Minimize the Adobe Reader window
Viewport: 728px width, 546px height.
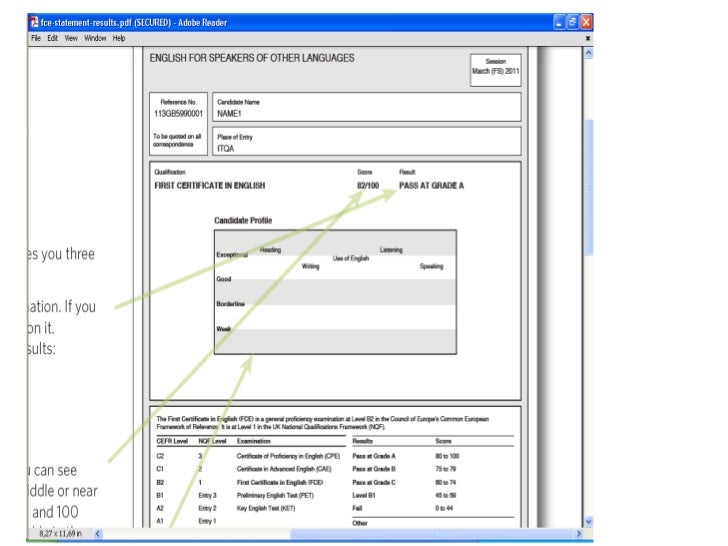(x=560, y=22)
